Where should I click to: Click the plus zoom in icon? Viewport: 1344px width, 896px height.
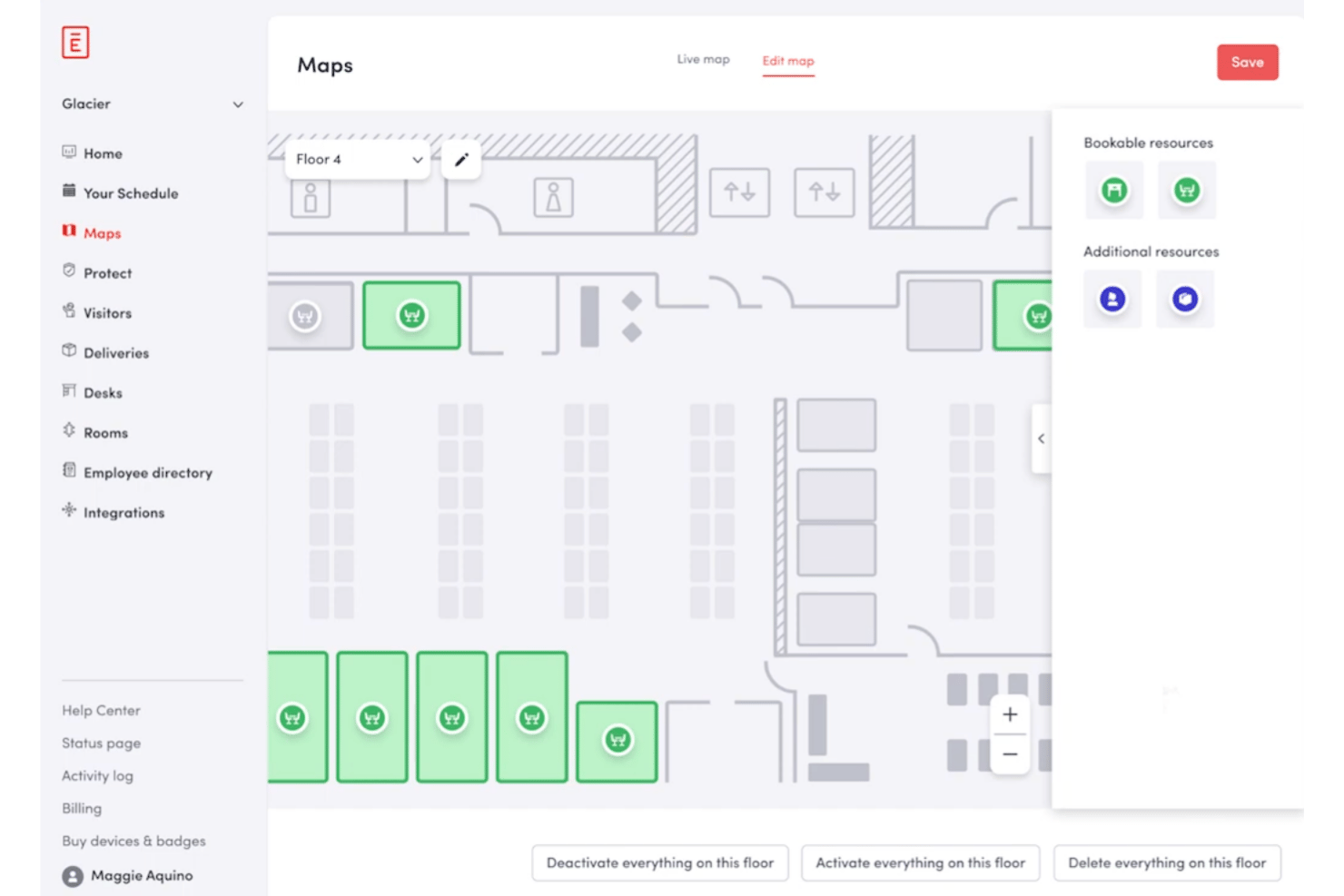1010,714
